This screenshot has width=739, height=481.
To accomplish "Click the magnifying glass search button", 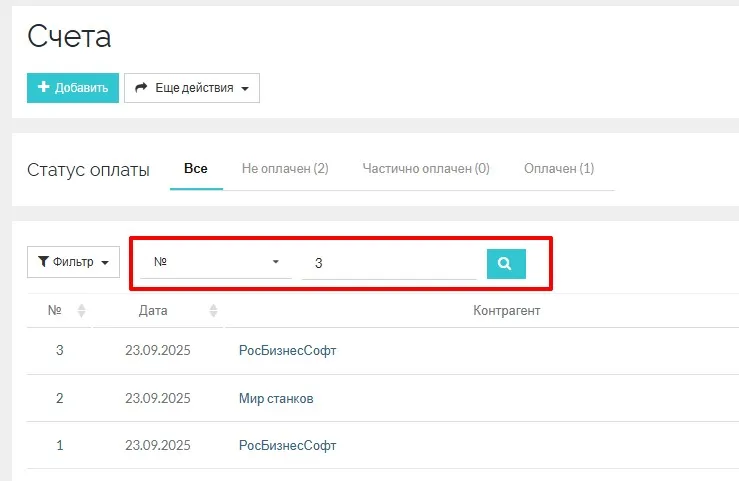I will 505,264.
